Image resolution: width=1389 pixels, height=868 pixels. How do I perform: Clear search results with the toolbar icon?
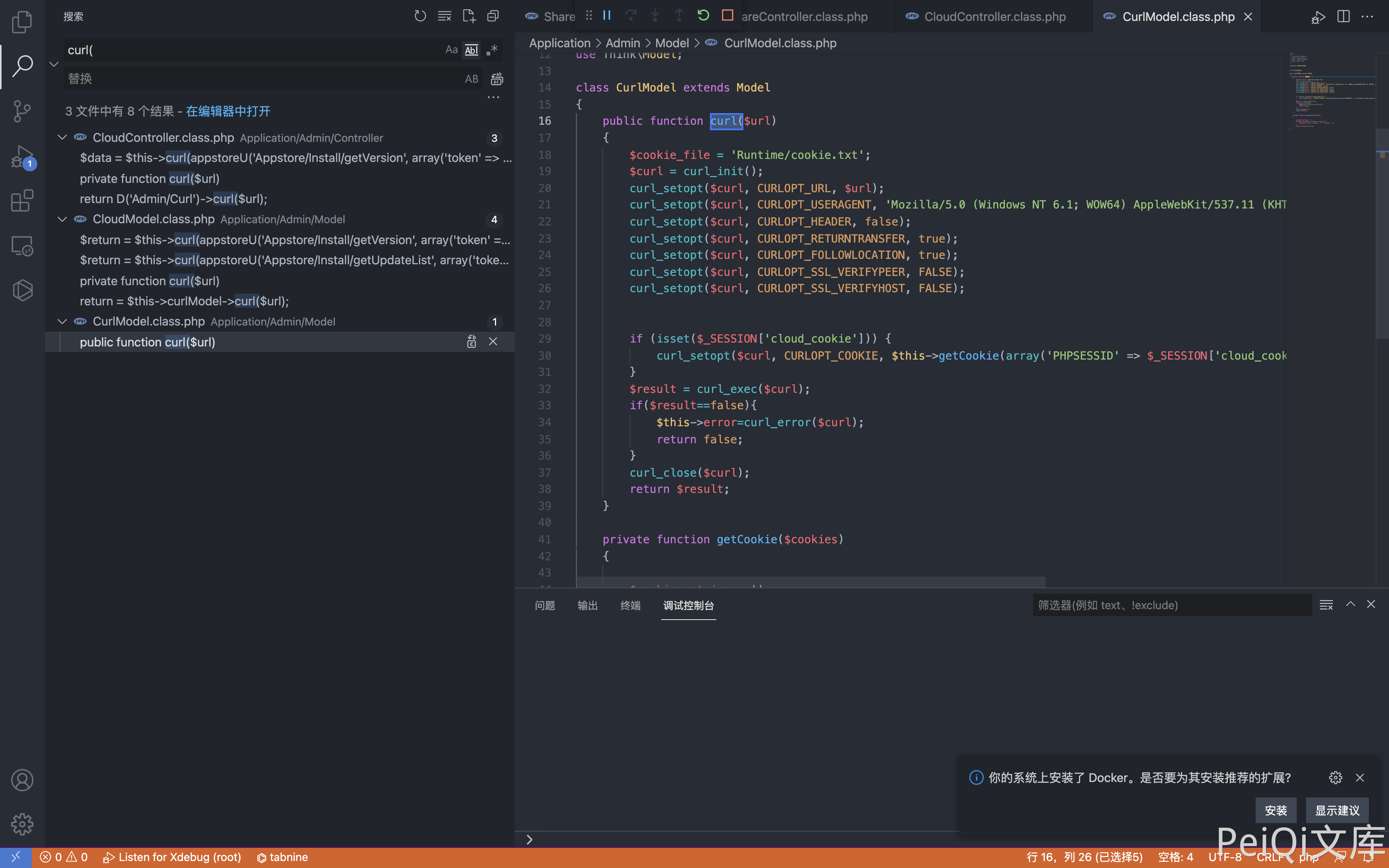point(444,16)
